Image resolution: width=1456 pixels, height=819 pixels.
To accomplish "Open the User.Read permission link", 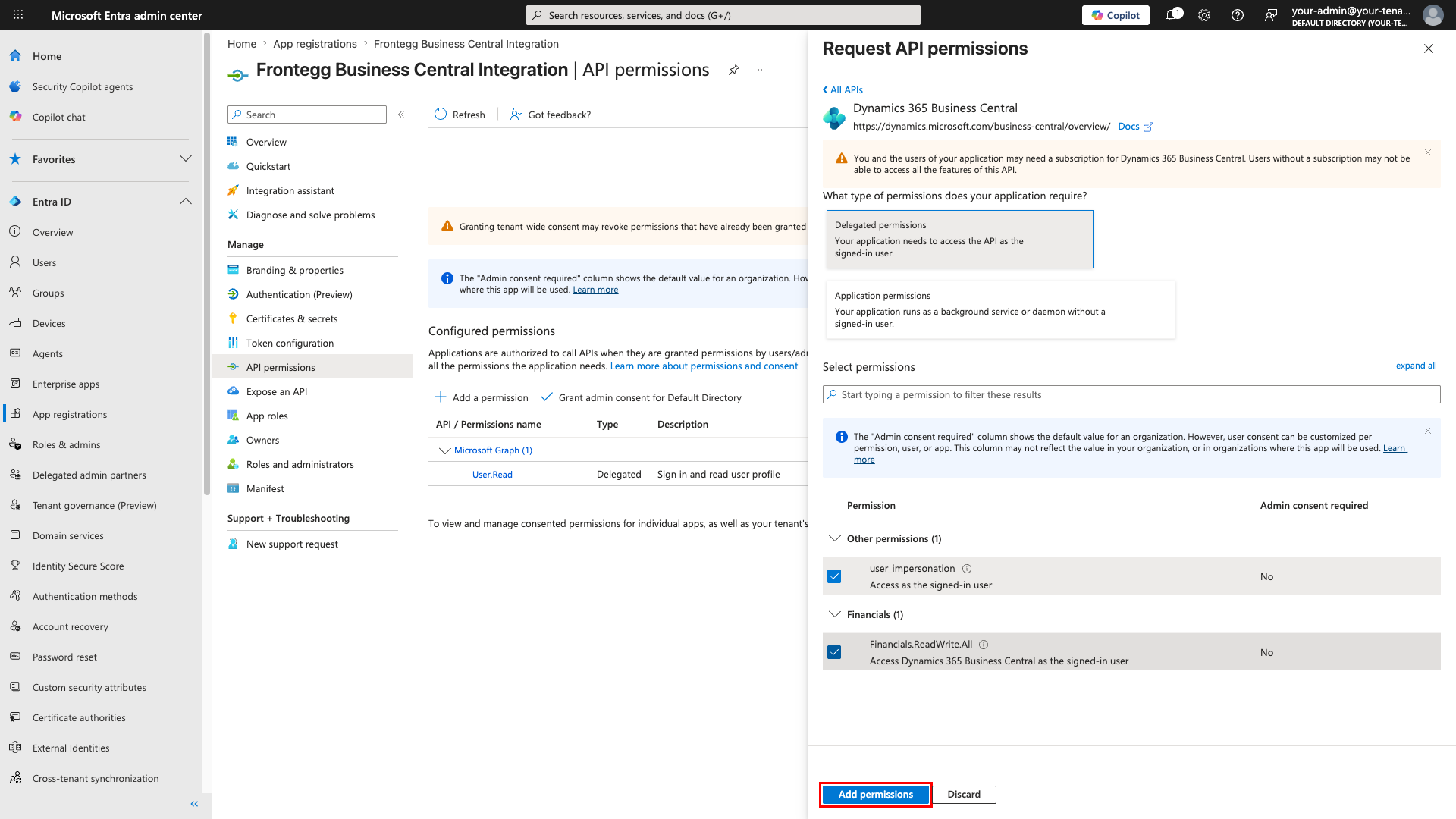I will pos(492,475).
